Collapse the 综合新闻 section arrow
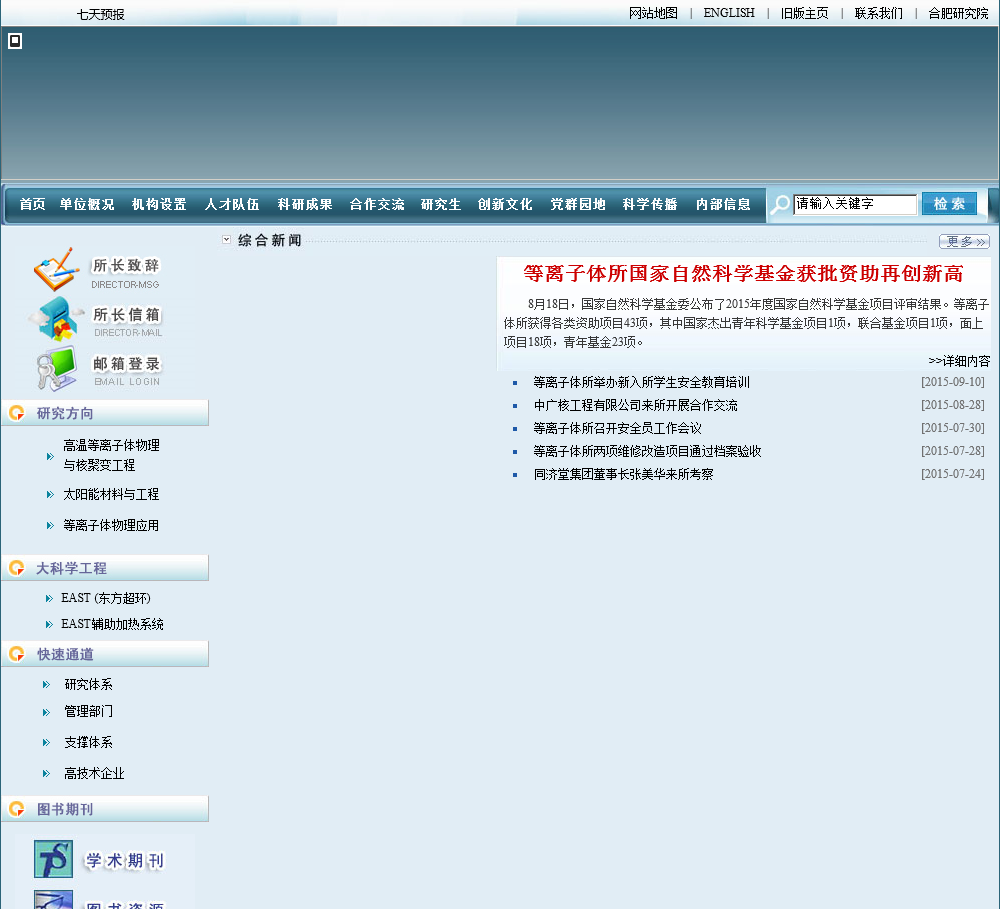Screen dimensions: 1000x909 click(x=226, y=240)
